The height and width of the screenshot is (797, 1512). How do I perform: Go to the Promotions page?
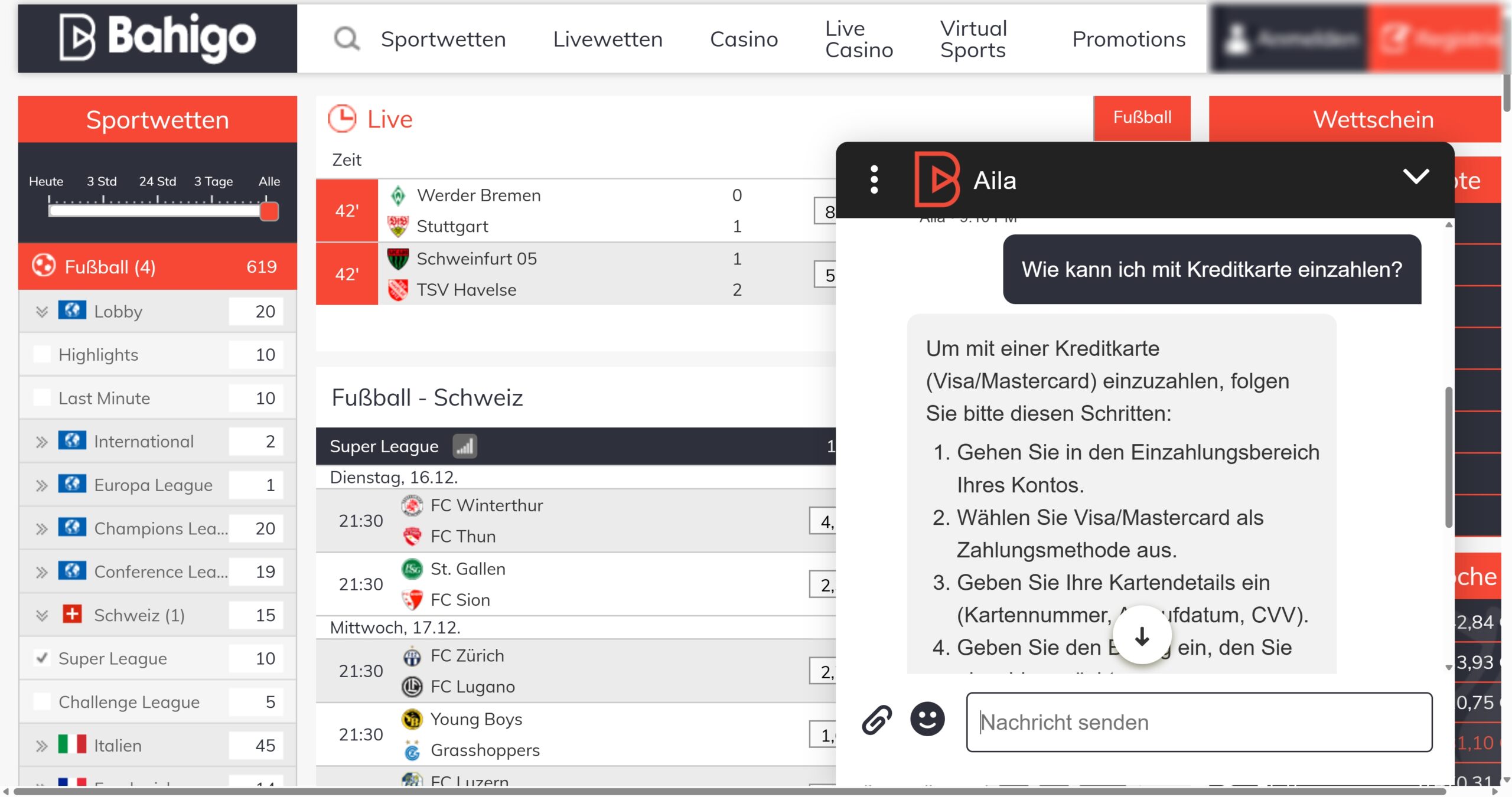(1129, 40)
